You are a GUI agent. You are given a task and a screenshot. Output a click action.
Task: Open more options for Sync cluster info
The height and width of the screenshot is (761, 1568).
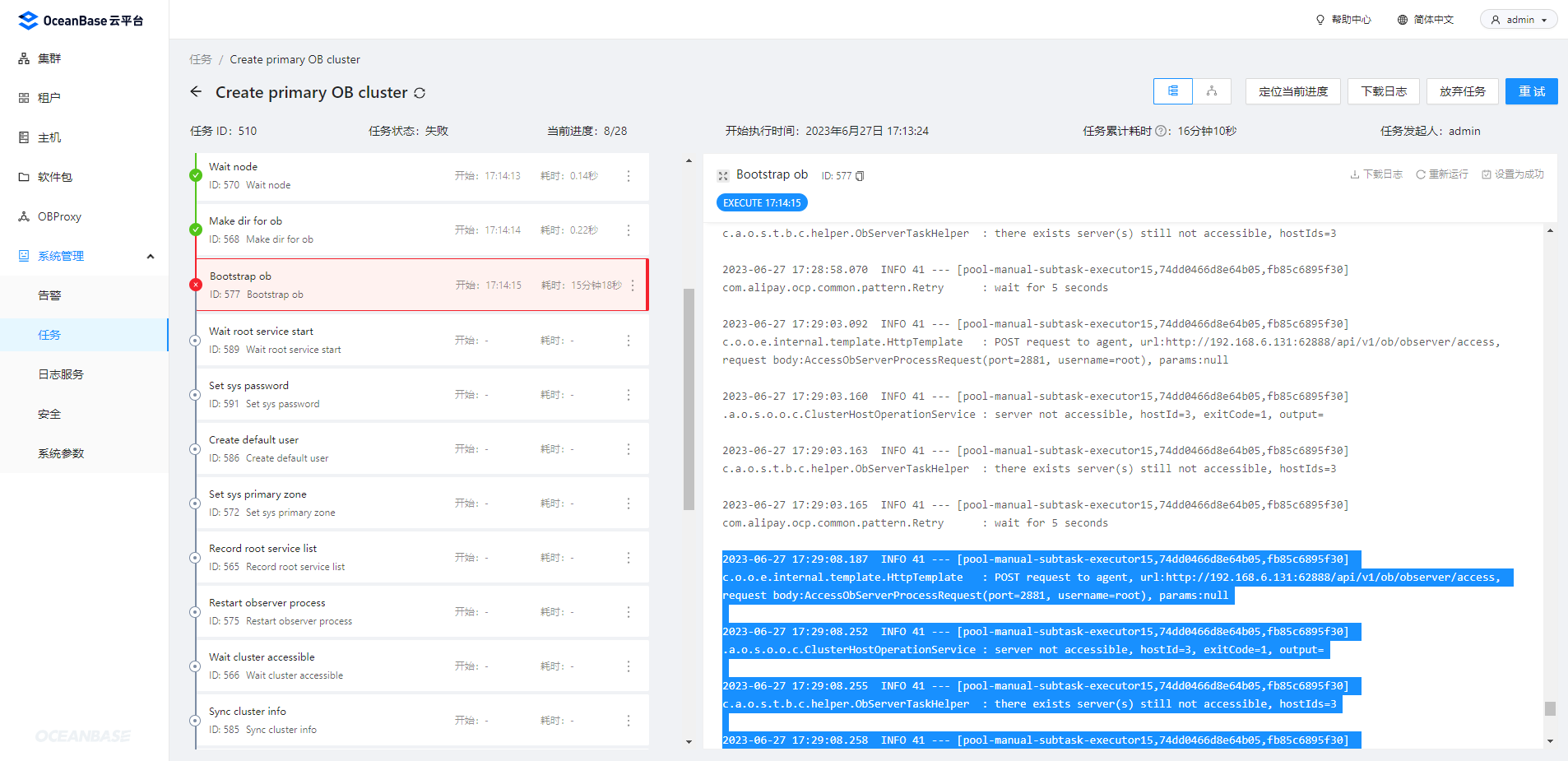click(x=629, y=721)
